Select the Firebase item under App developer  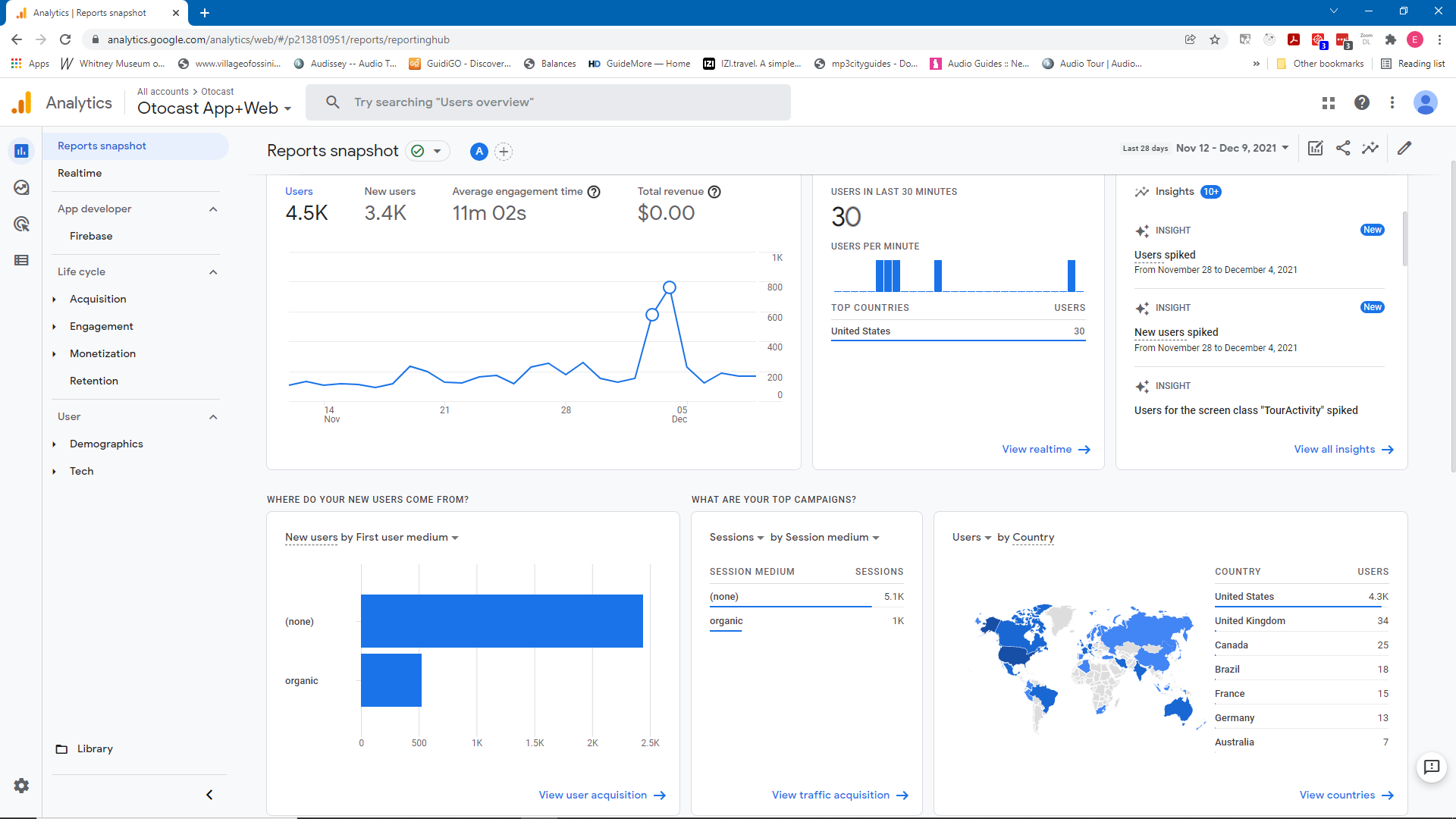coord(92,235)
